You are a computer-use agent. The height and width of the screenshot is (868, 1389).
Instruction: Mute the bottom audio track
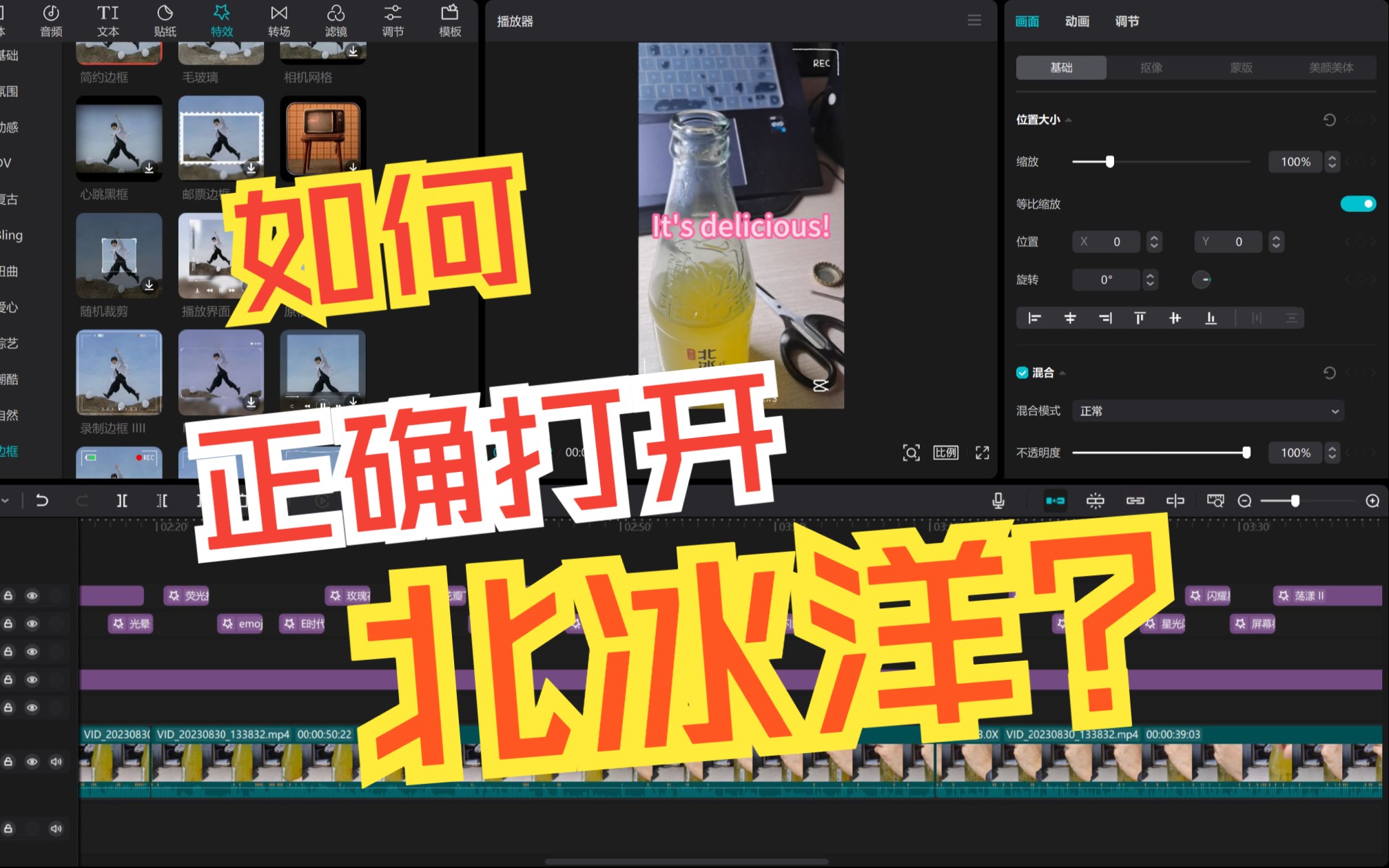coord(56,828)
